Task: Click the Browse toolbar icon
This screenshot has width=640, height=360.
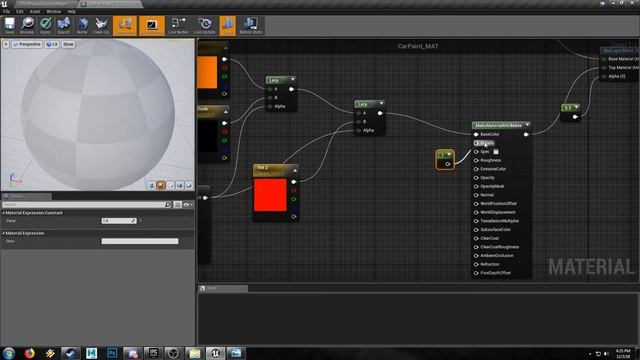Action: click(27, 25)
